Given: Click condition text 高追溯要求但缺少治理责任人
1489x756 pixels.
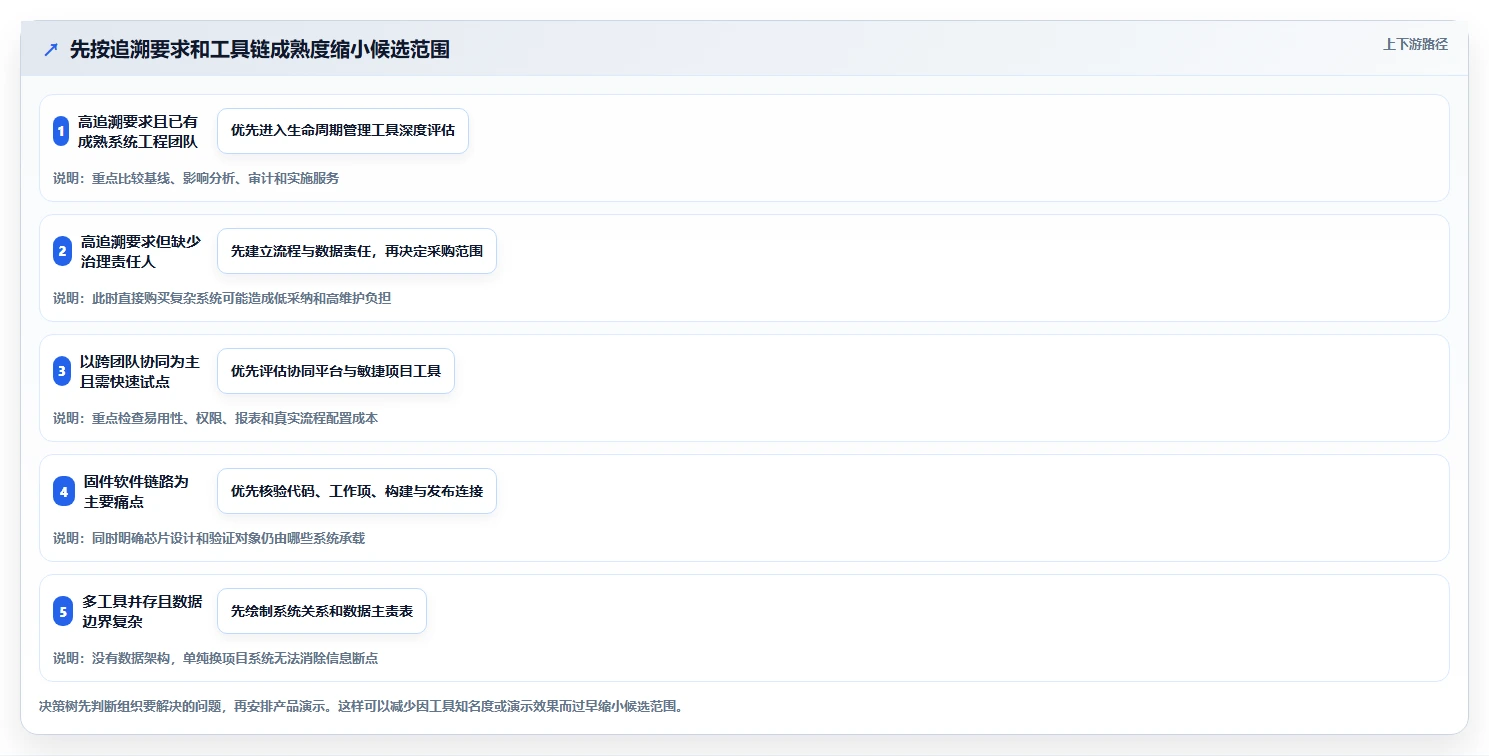Looking at the screenshot, I should 141,251.
